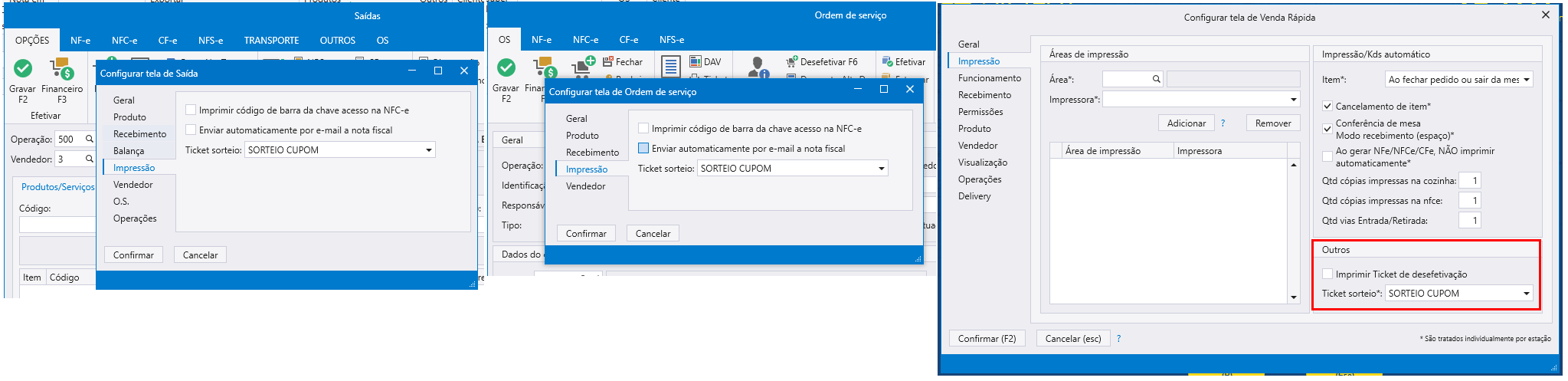Switch to the TRANSPORTE tab in Saídas
1568x381 pixels.
pyautogui.click(x=271, y=40)
